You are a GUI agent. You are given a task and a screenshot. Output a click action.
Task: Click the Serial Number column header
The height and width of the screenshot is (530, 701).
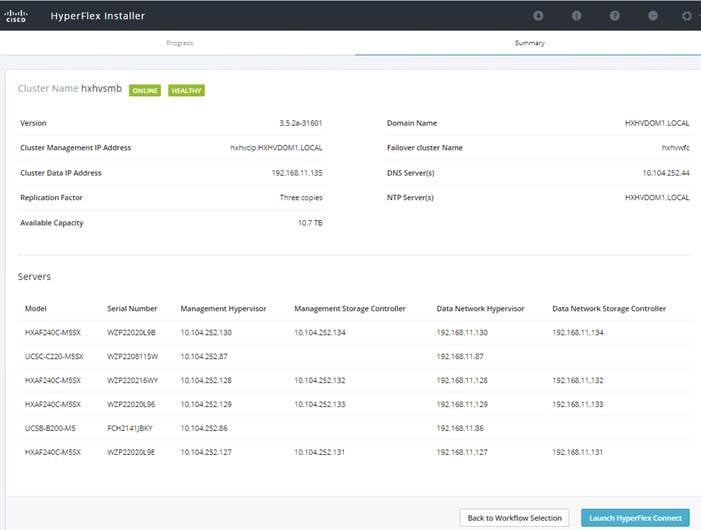132,308
